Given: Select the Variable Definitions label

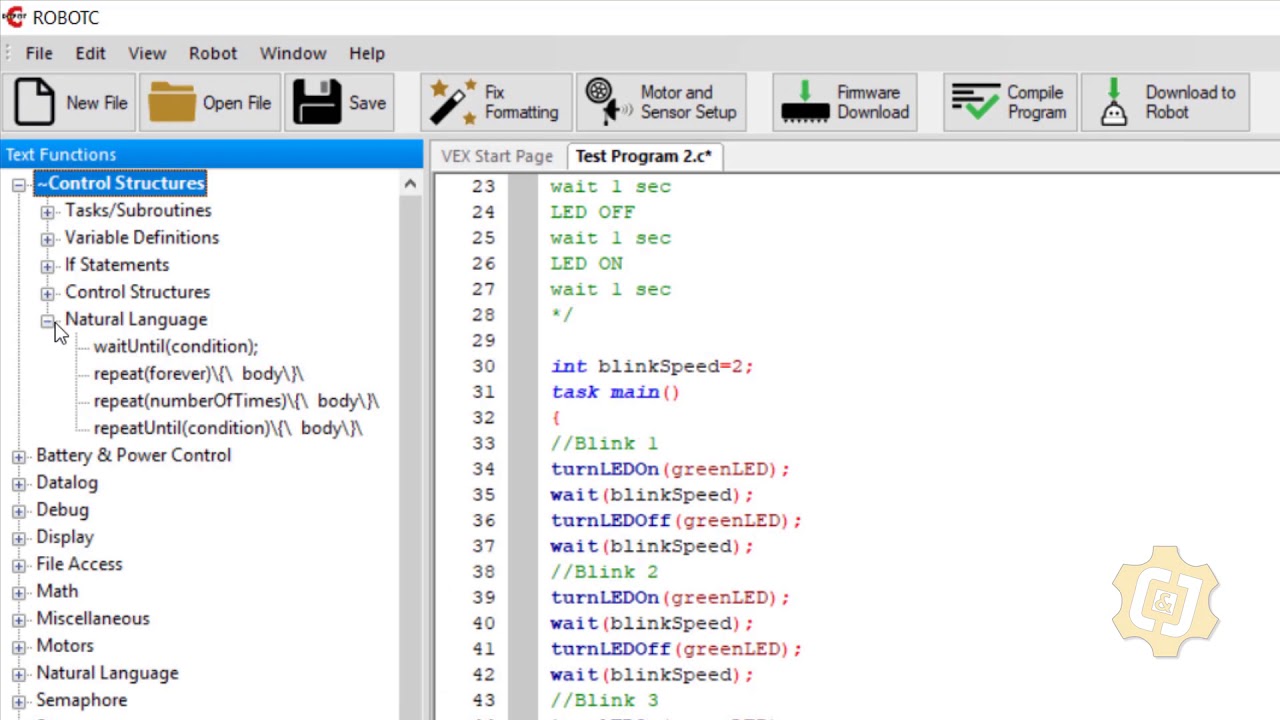Looking at the screenshot, I should coord(142,237).
